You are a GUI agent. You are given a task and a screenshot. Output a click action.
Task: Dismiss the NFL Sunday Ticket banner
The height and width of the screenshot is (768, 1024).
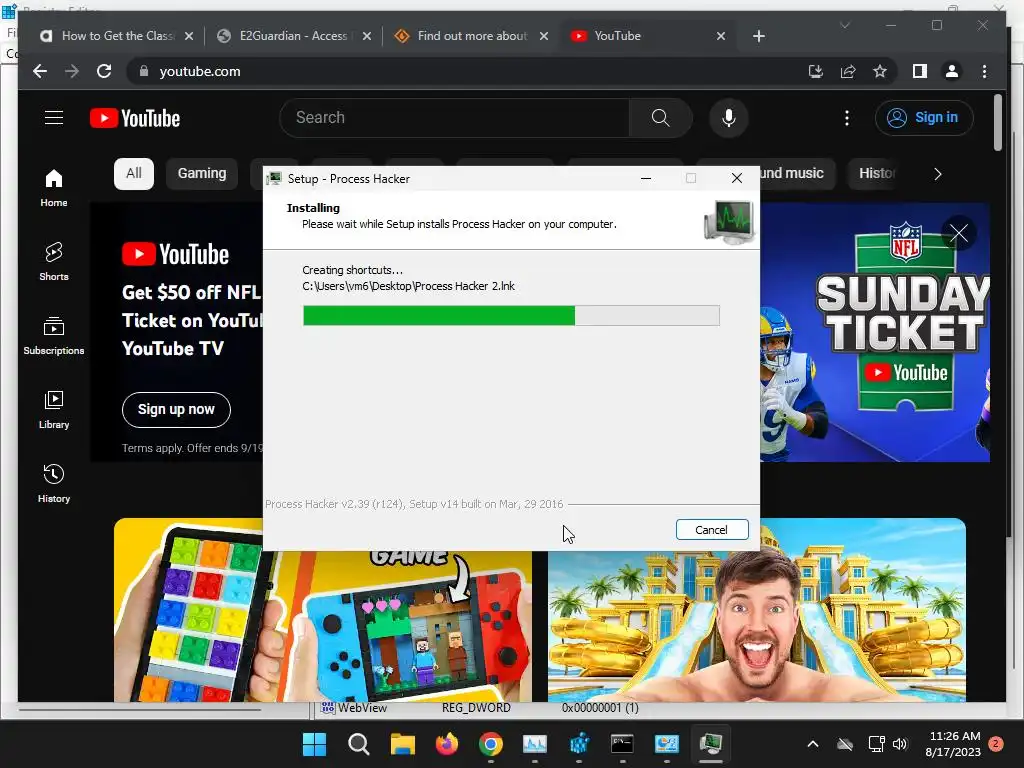pos(958,233)
